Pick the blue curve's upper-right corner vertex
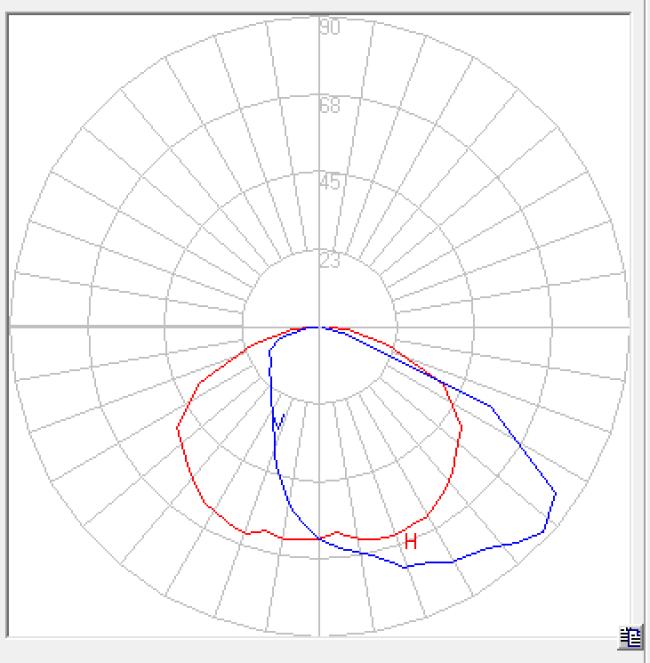 tap(487, 405)
